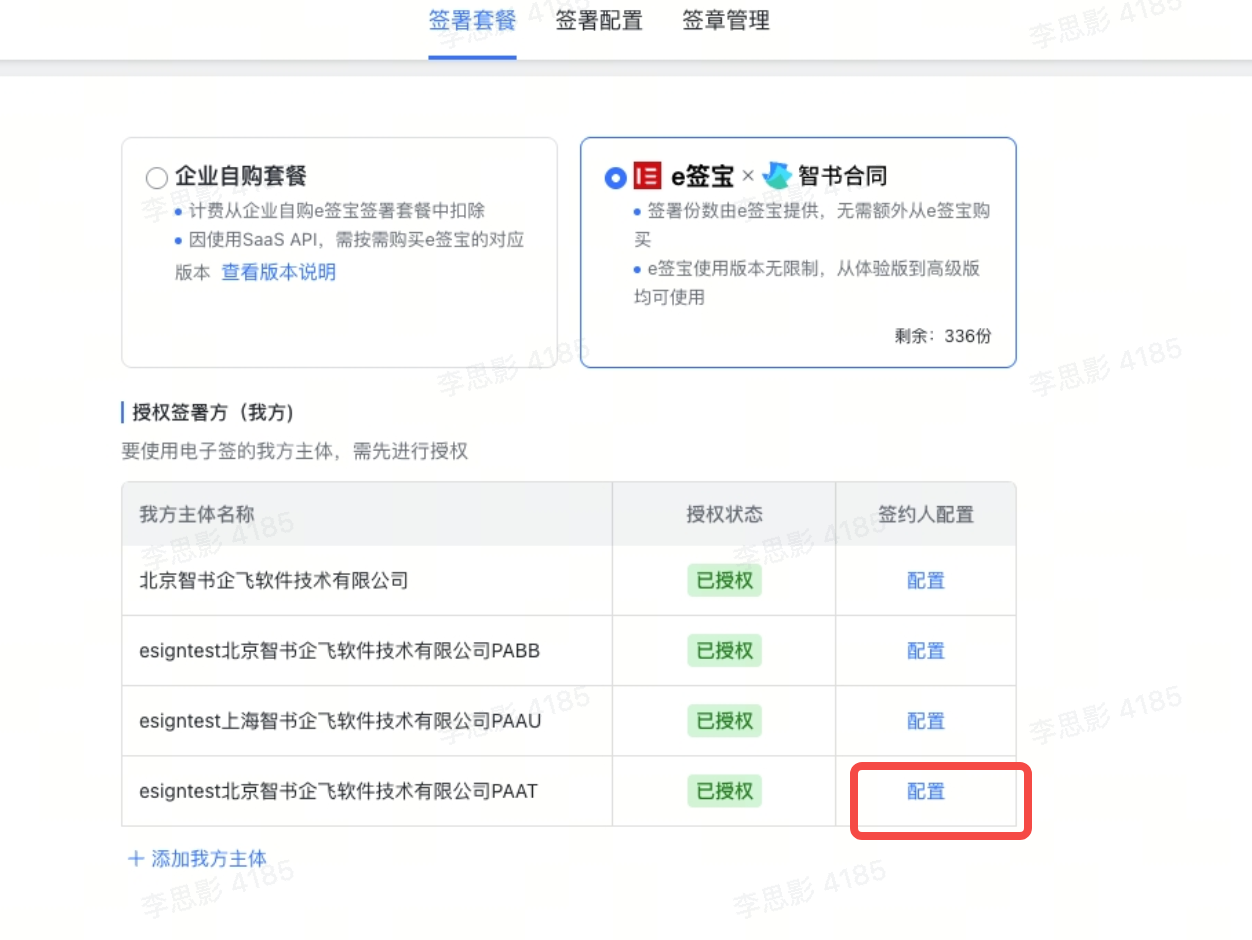Click the 添加我方主体 link
This screenshot has width=1252, height=940.
[x=209, y=858]
